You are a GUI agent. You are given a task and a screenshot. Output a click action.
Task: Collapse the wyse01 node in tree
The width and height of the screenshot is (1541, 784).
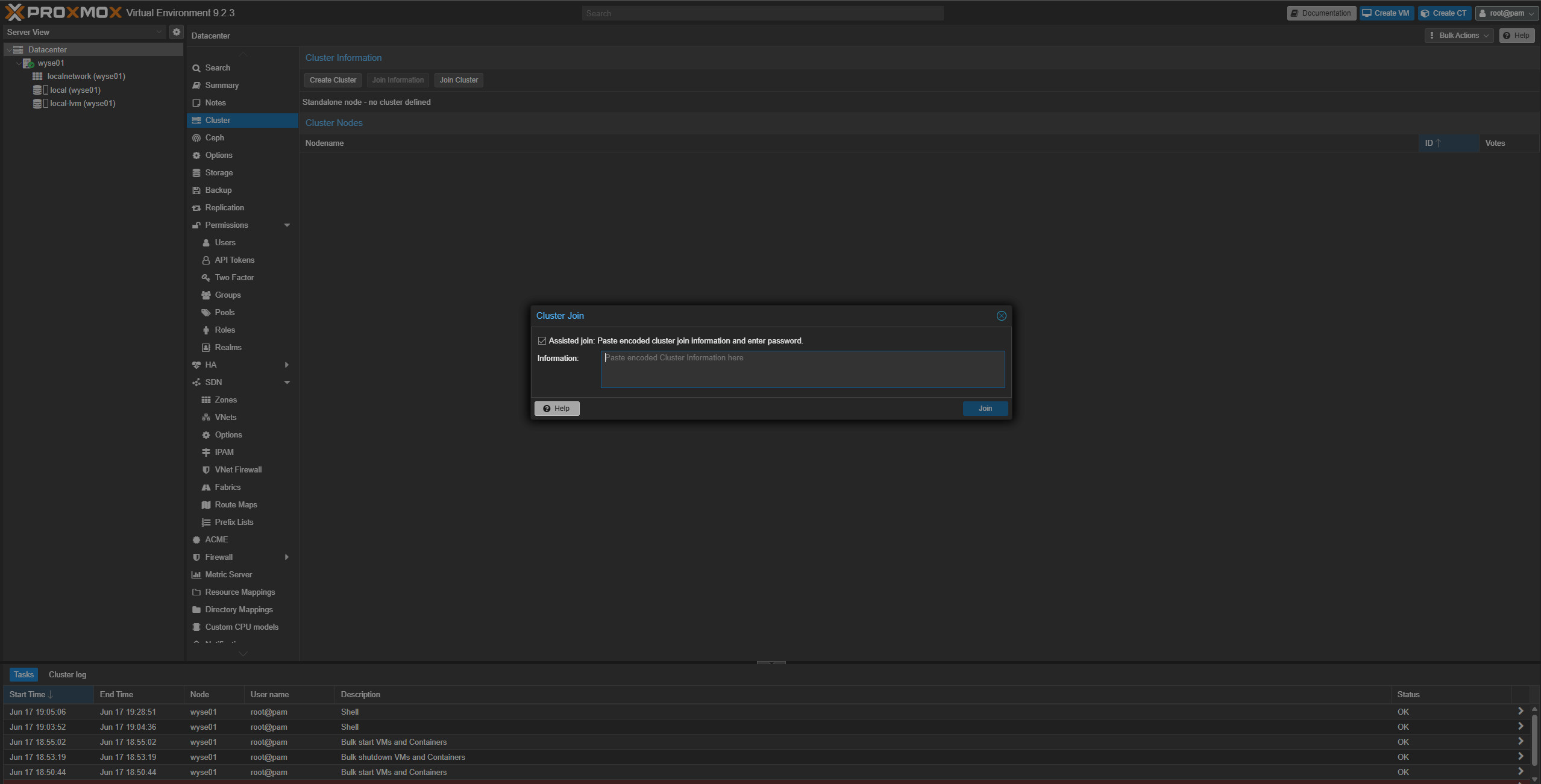pyautogui.click(x=19, y=63)
